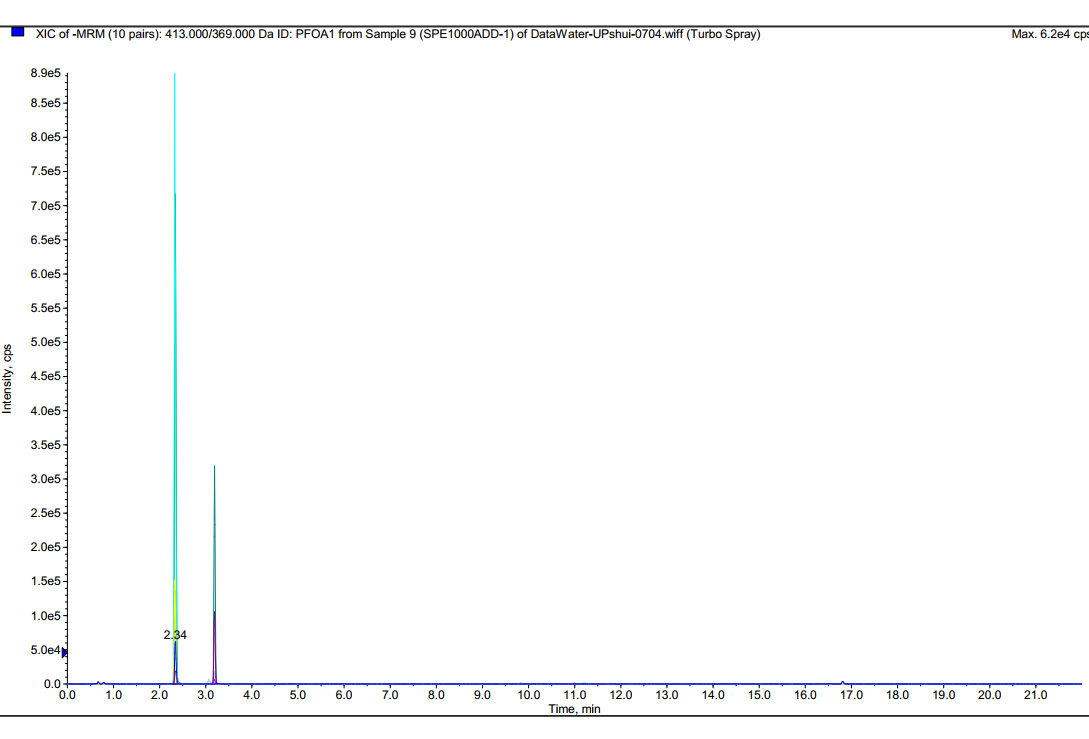Click the XIC of -MRM chromatogram title

(397, 34)
